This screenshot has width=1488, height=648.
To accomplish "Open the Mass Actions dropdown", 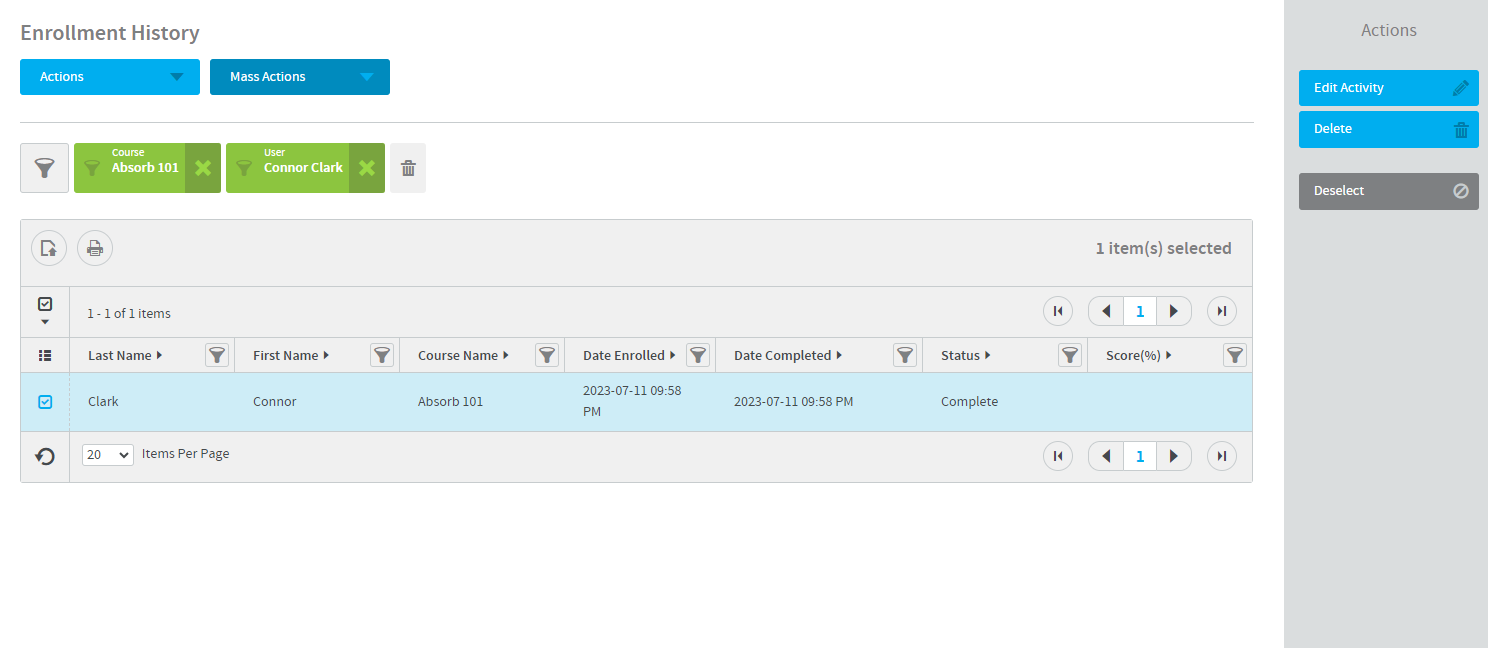I will tap(300, 77).
